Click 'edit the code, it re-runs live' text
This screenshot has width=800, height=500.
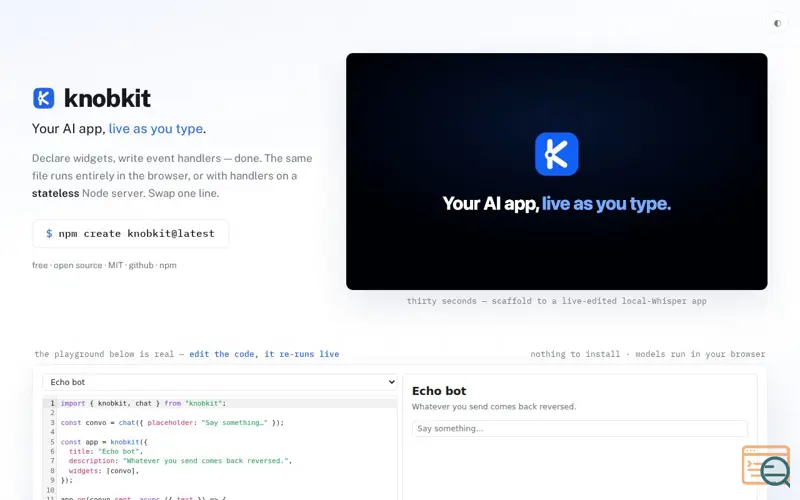pos(264,354)
